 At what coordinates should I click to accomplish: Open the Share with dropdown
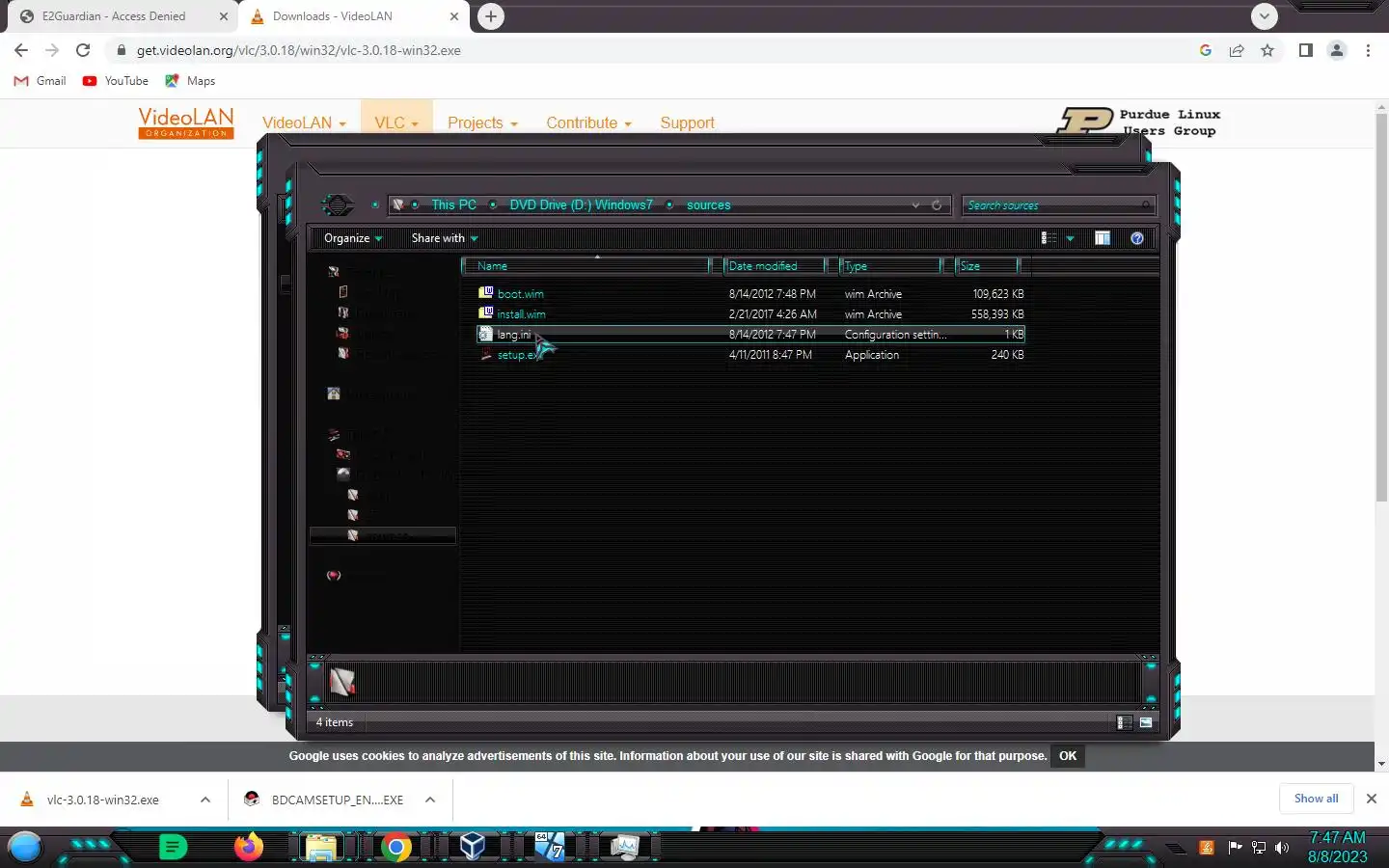point(445,238)
